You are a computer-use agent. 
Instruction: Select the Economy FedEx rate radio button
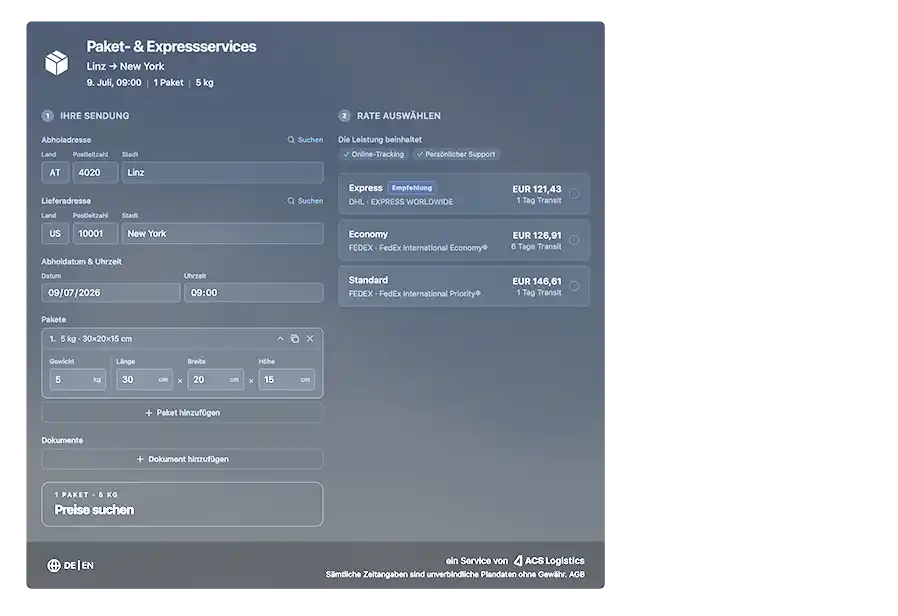point(574,240)
